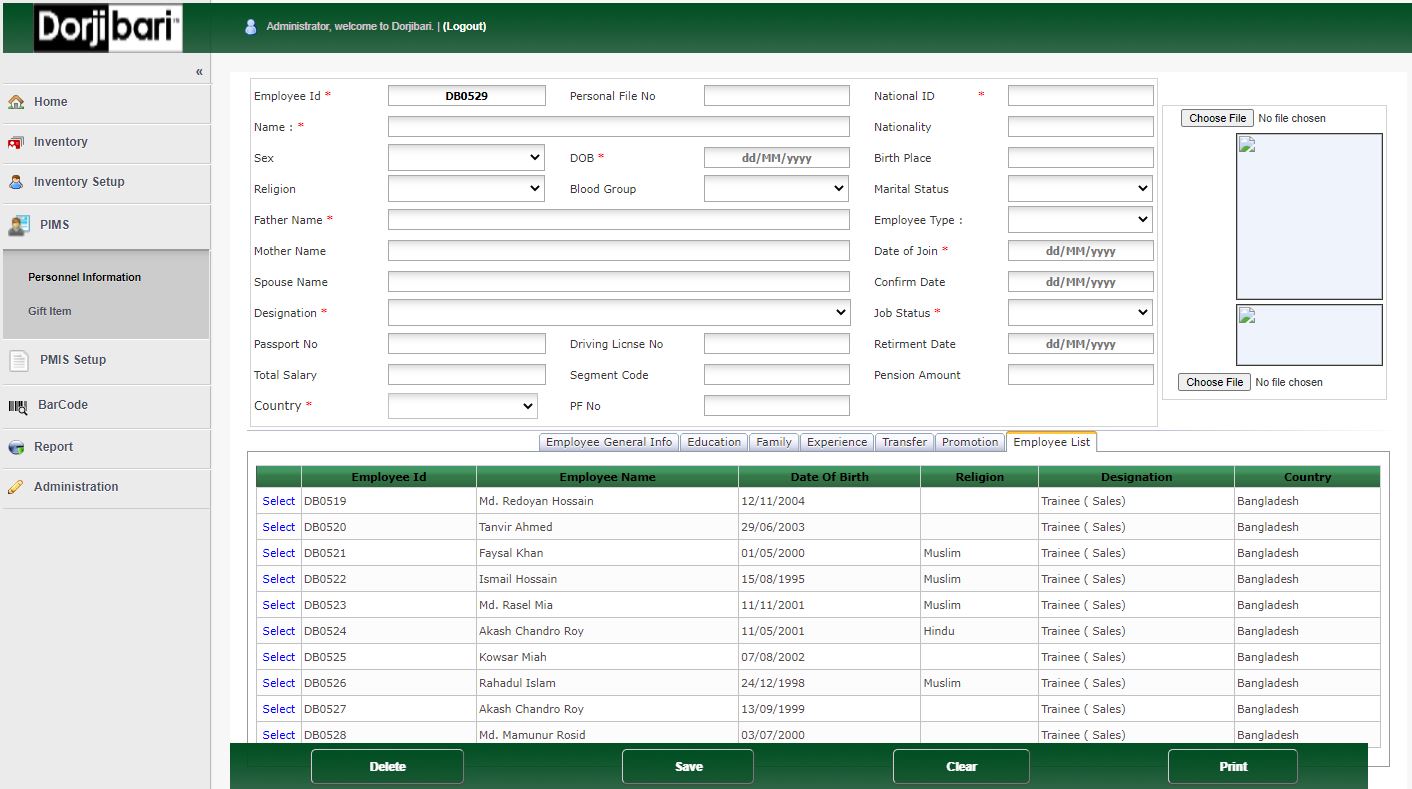This screenshot has width=1412, height=789.
Task: Click the Save button
Action: tap(687, 766)
